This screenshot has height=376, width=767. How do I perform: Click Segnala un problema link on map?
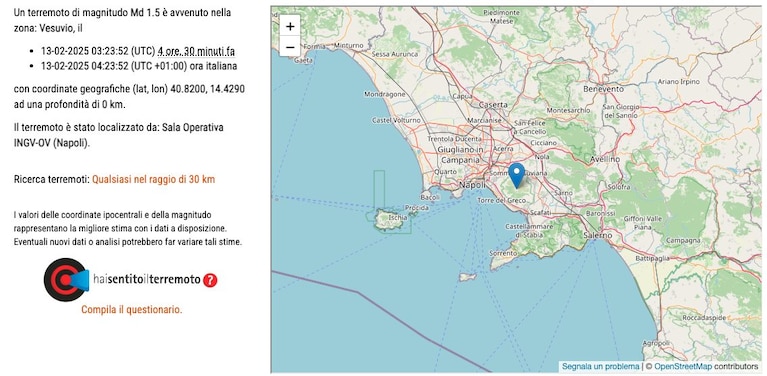(x=600, y=366)
